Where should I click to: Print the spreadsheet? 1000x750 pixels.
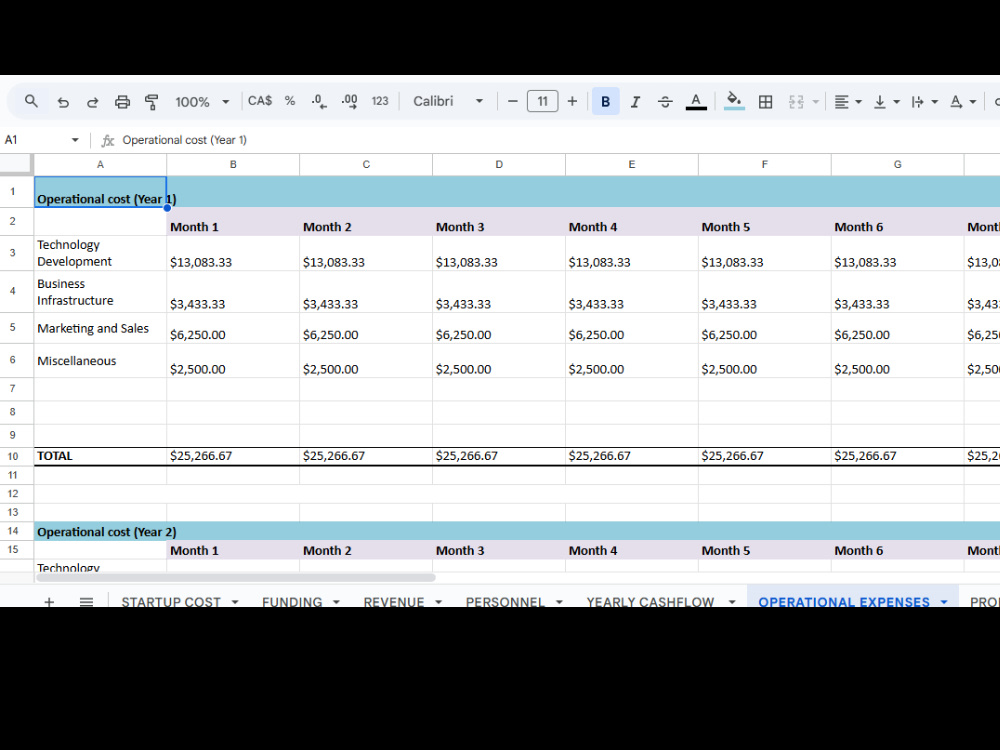tap(122, 101)
